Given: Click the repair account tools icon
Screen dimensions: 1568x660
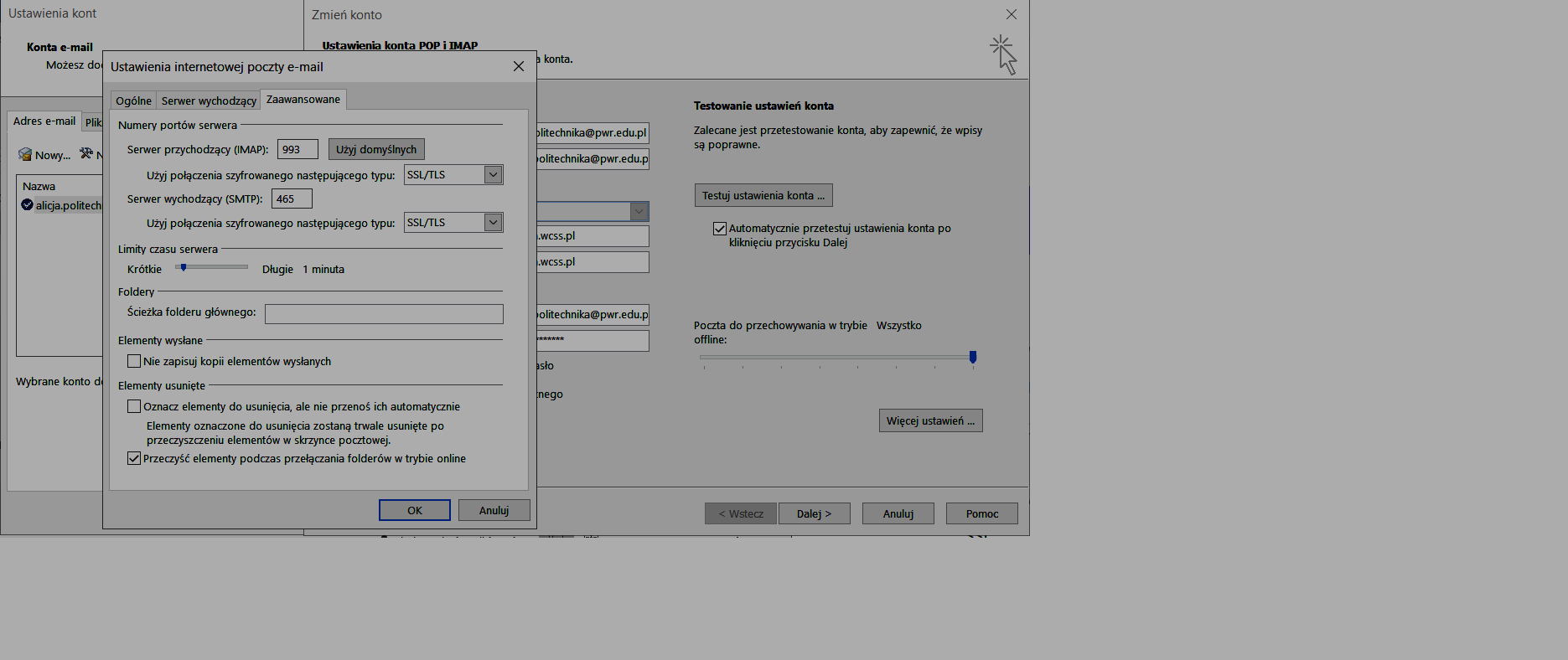Looking at the screenshot, I should (85, 154).
